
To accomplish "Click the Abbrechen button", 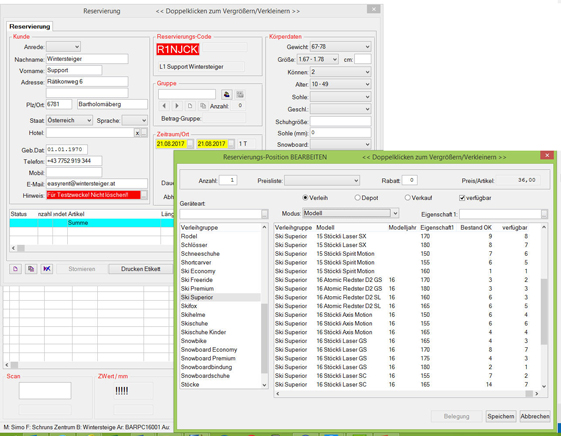I will click(535, 416).
